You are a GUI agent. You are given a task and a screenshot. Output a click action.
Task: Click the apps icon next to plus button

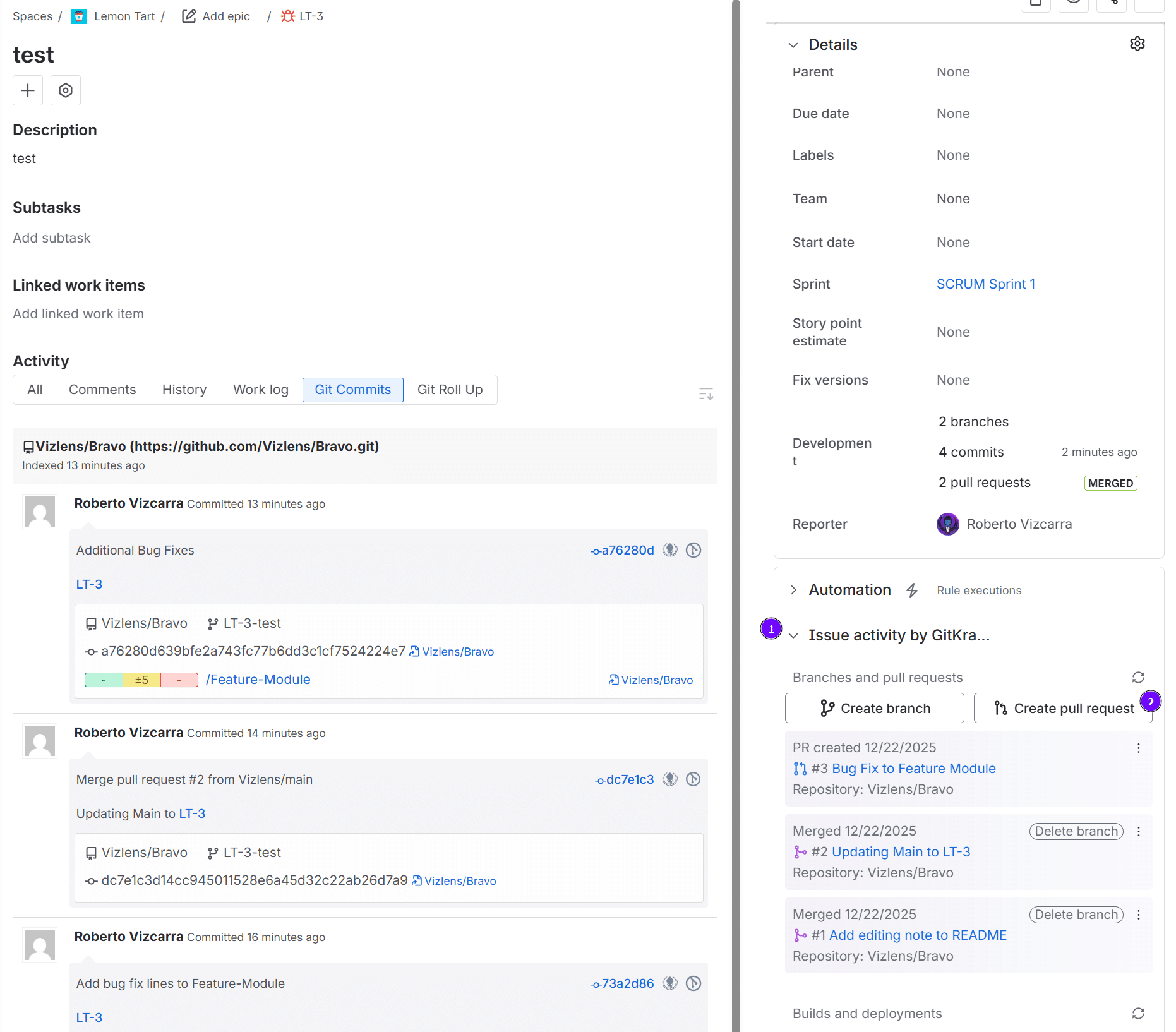tap(66, 90)
